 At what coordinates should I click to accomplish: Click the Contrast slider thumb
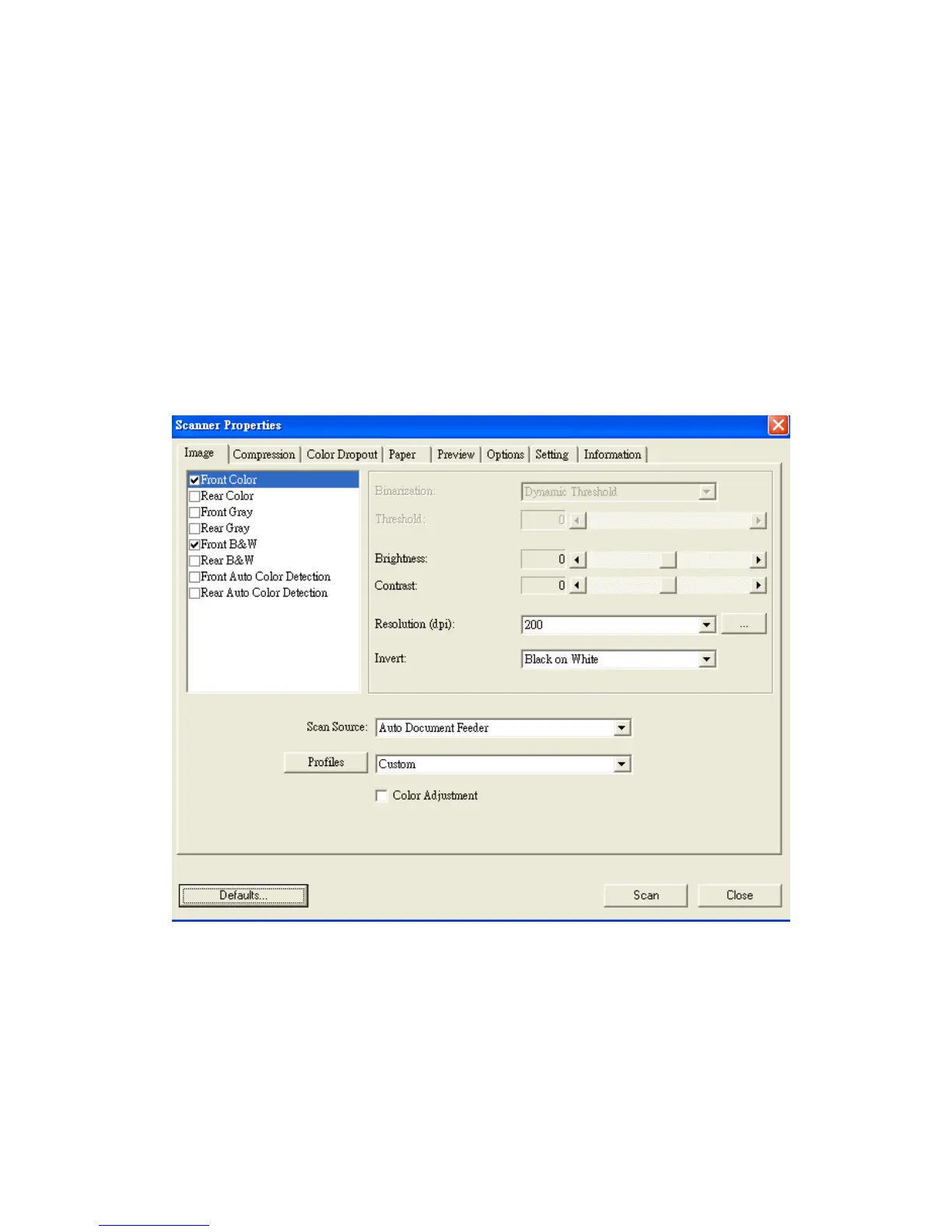(x=668, y=586)
